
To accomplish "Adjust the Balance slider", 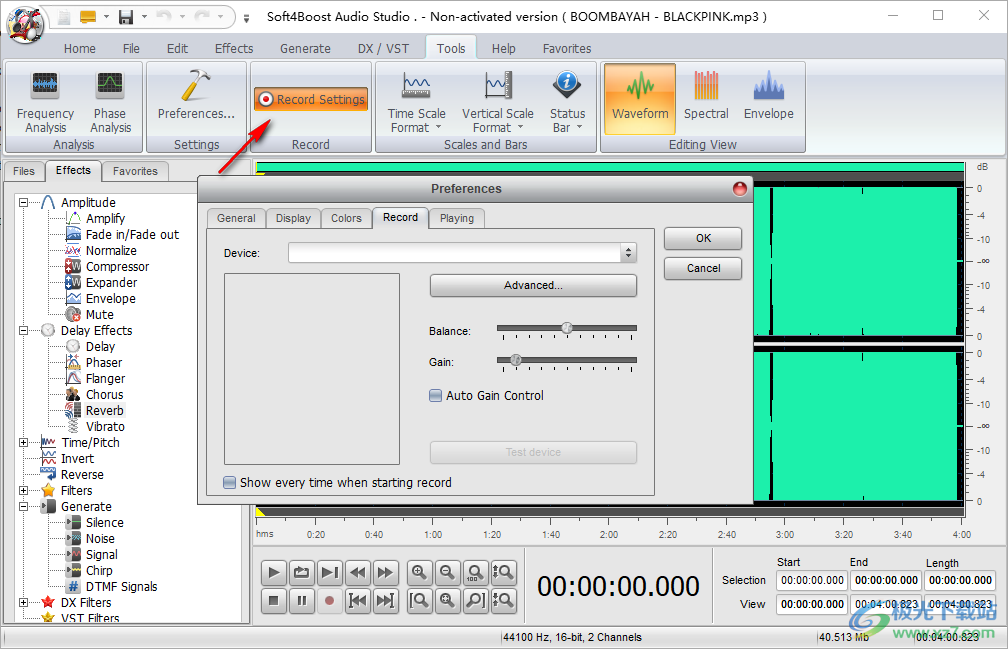I will pyautogui.click(x=567, y=328).
